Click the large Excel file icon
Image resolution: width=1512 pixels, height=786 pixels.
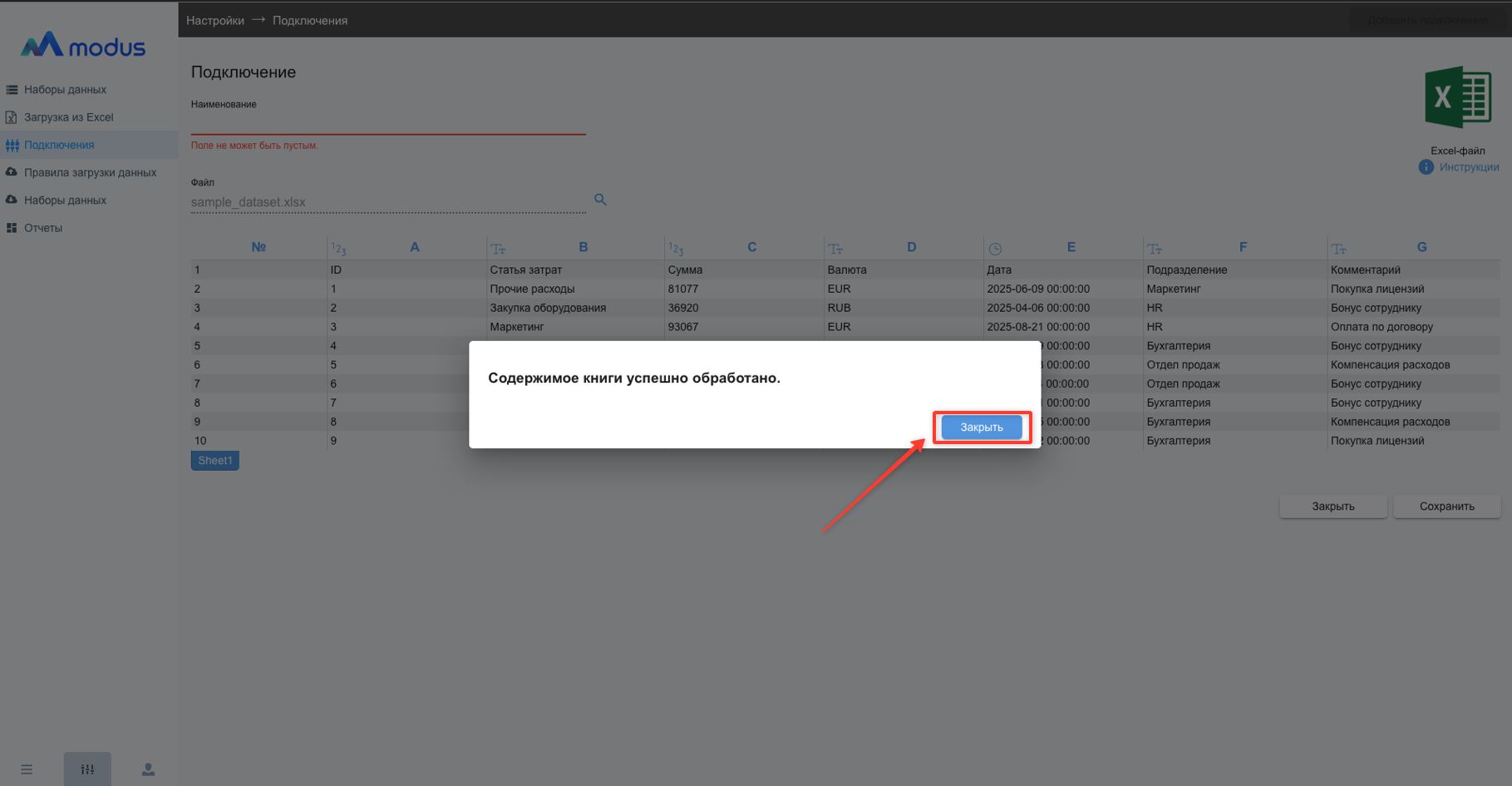1457,98
